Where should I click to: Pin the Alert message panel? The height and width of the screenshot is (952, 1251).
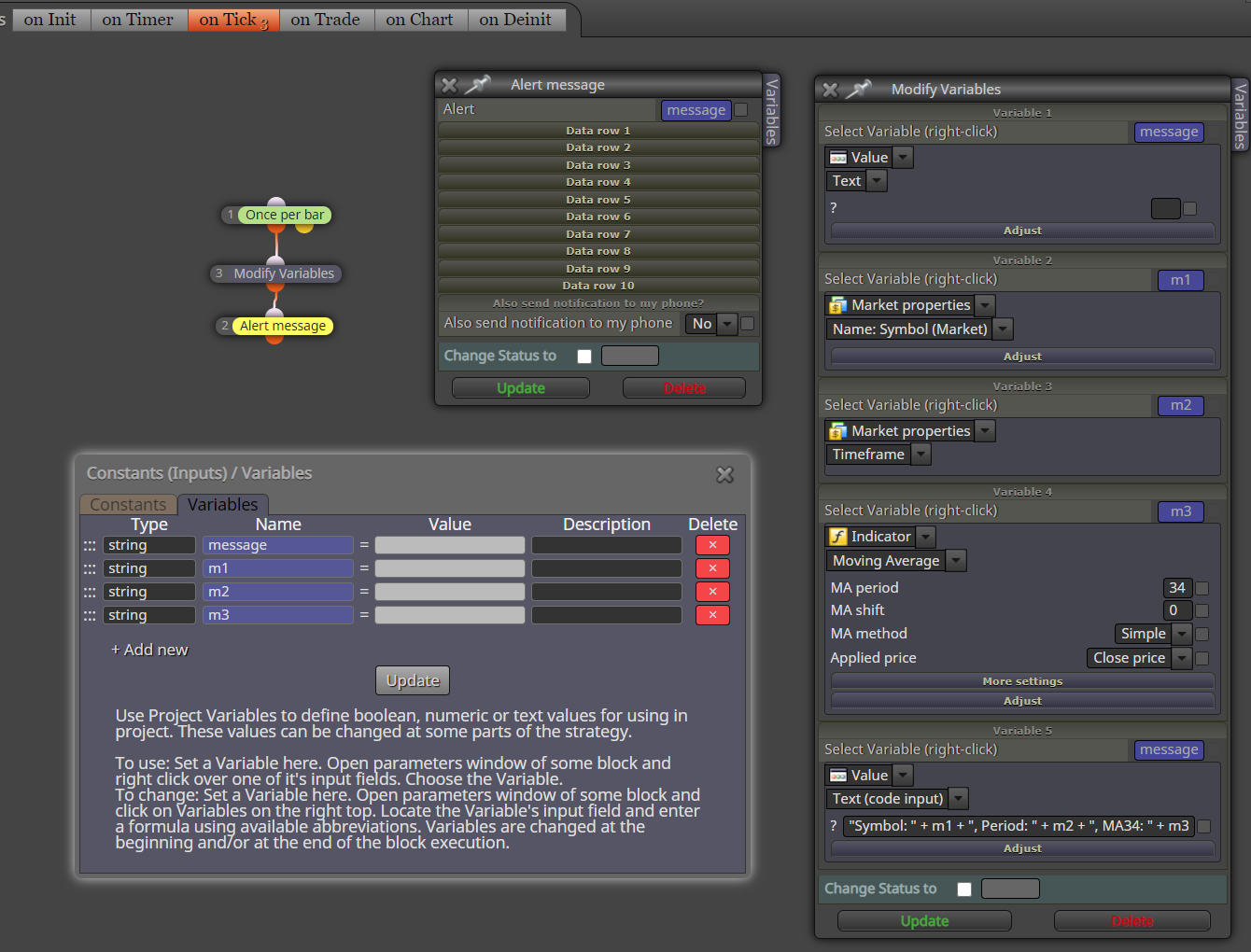pyautogui.click(x=478, y=85)
